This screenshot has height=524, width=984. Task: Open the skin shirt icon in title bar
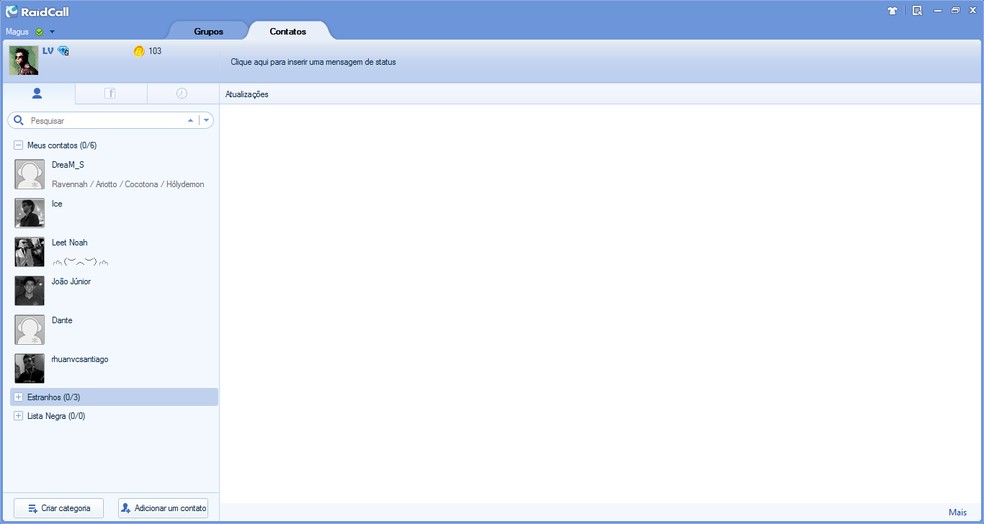point(892,11)
